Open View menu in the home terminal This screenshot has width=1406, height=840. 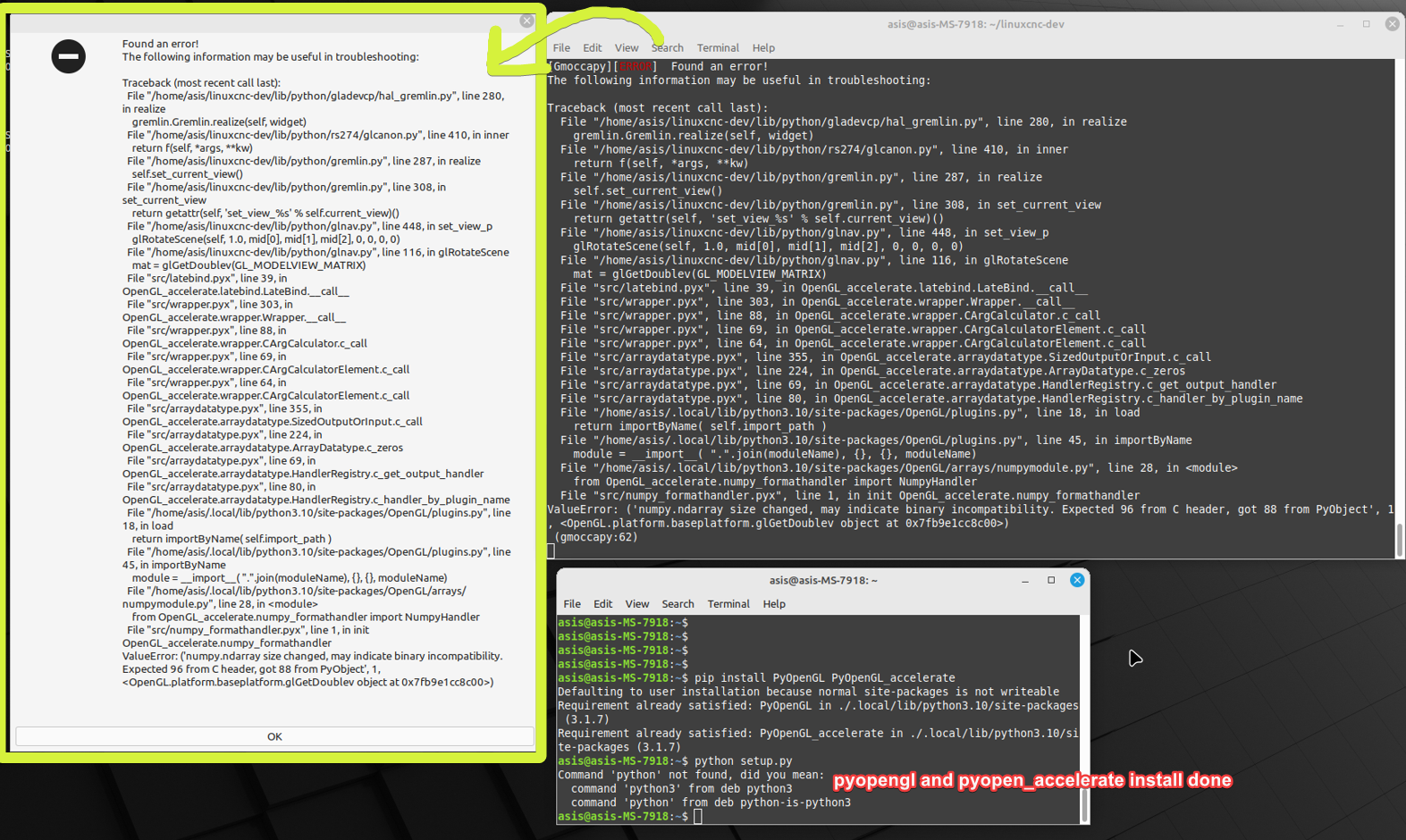point(637,604)
